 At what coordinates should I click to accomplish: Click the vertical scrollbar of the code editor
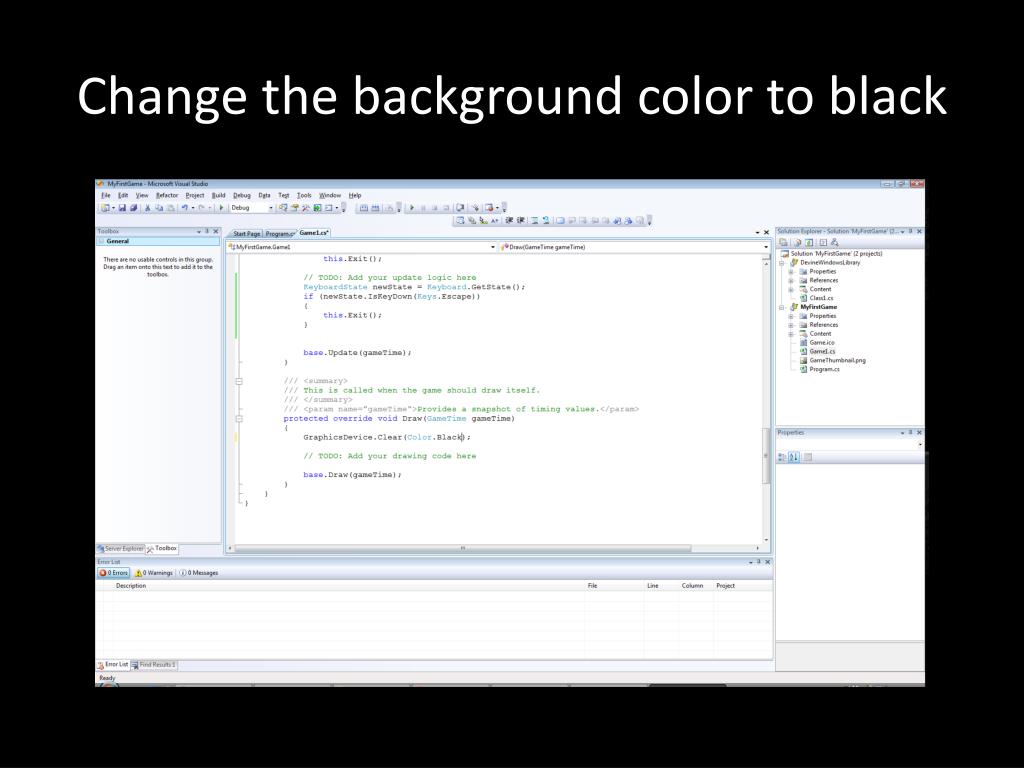point(766,455)
